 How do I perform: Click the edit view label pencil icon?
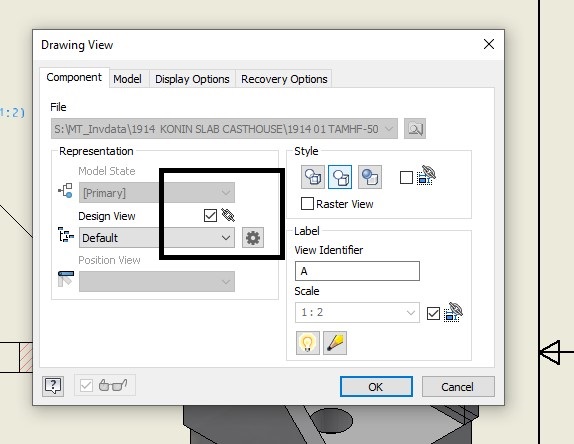pos(335,343)
